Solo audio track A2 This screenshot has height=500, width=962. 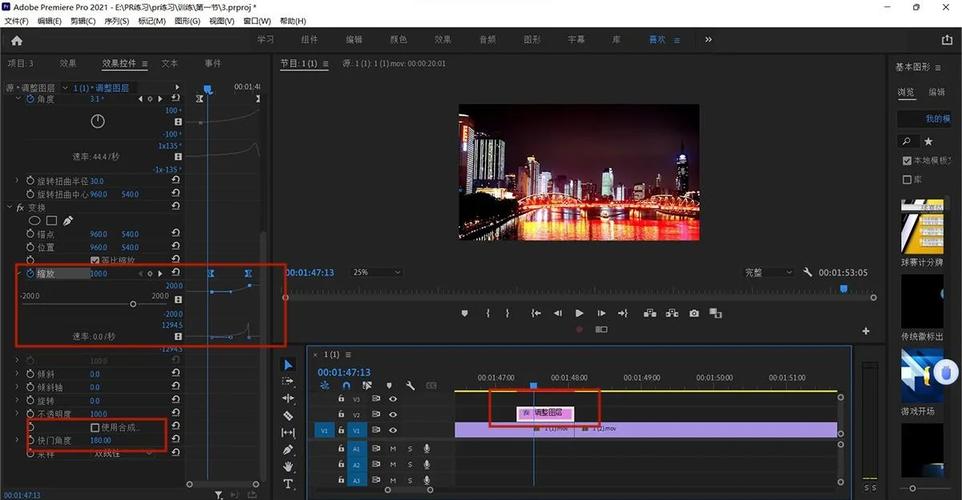click(410, 464)
